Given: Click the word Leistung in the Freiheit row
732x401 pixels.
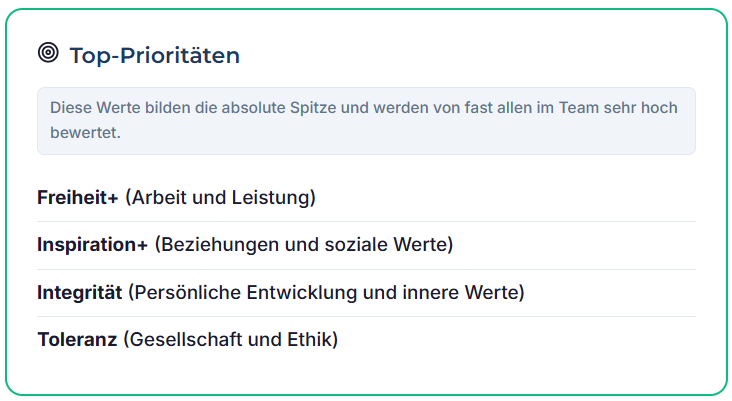Looking at the screenshot, I should point(278,197).
